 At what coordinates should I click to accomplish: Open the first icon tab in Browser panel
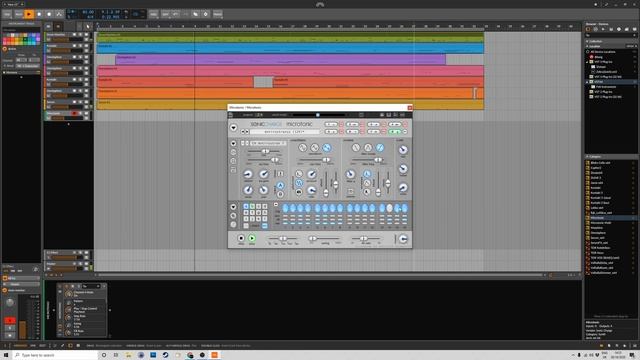coord(588,29)
